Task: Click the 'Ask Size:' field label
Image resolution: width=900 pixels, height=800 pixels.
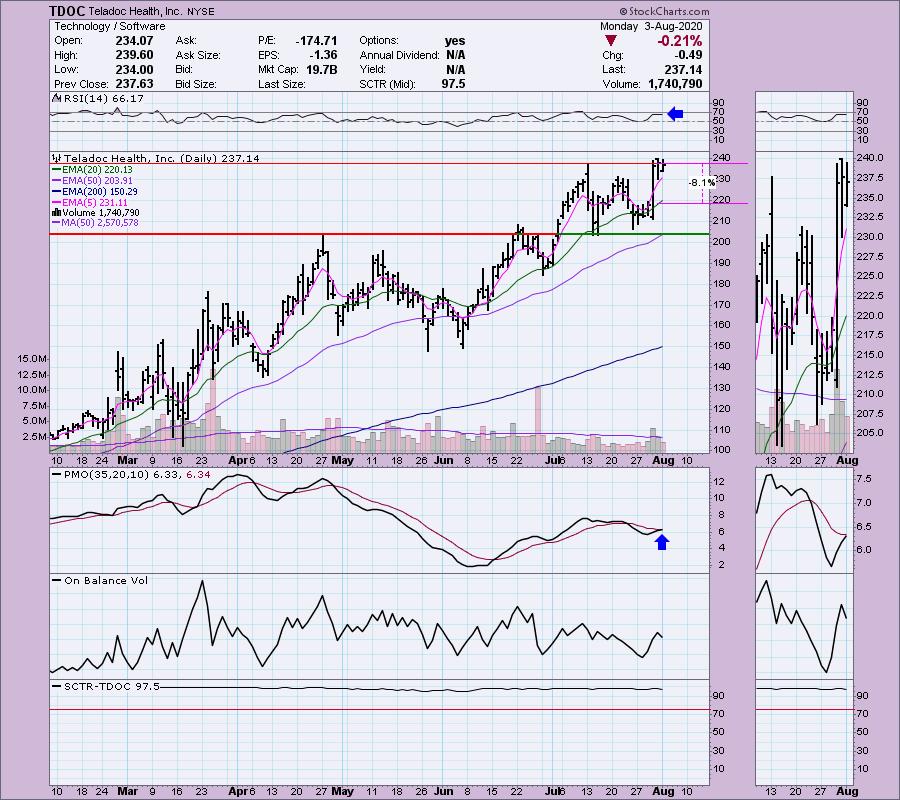Action: [x=198, y=55]
